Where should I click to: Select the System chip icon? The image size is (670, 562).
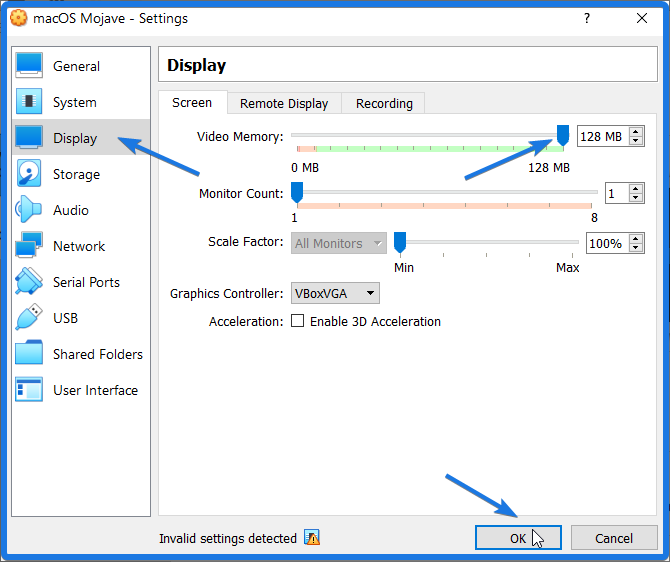[x=29, y=101]
